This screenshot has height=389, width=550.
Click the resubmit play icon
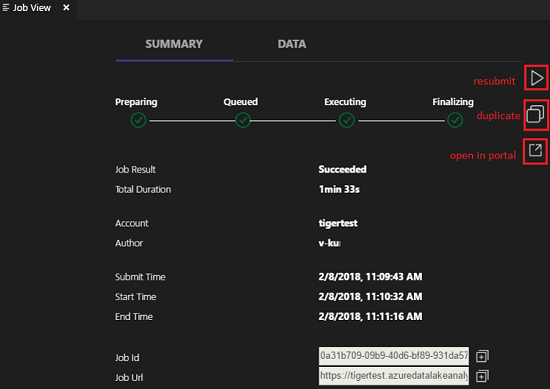click(536, 78)
